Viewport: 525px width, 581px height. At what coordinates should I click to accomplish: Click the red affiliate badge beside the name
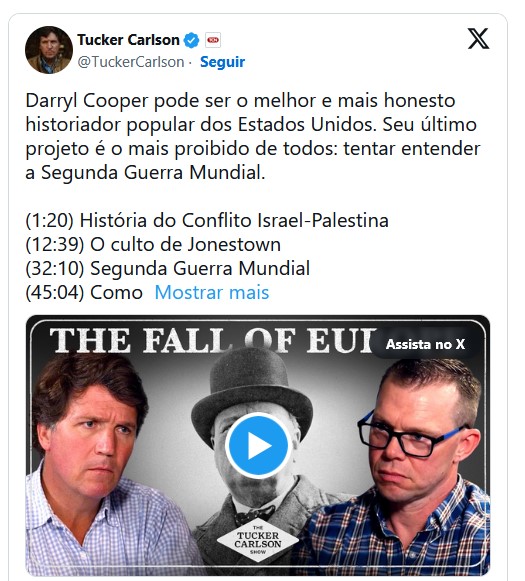point(213,40)
